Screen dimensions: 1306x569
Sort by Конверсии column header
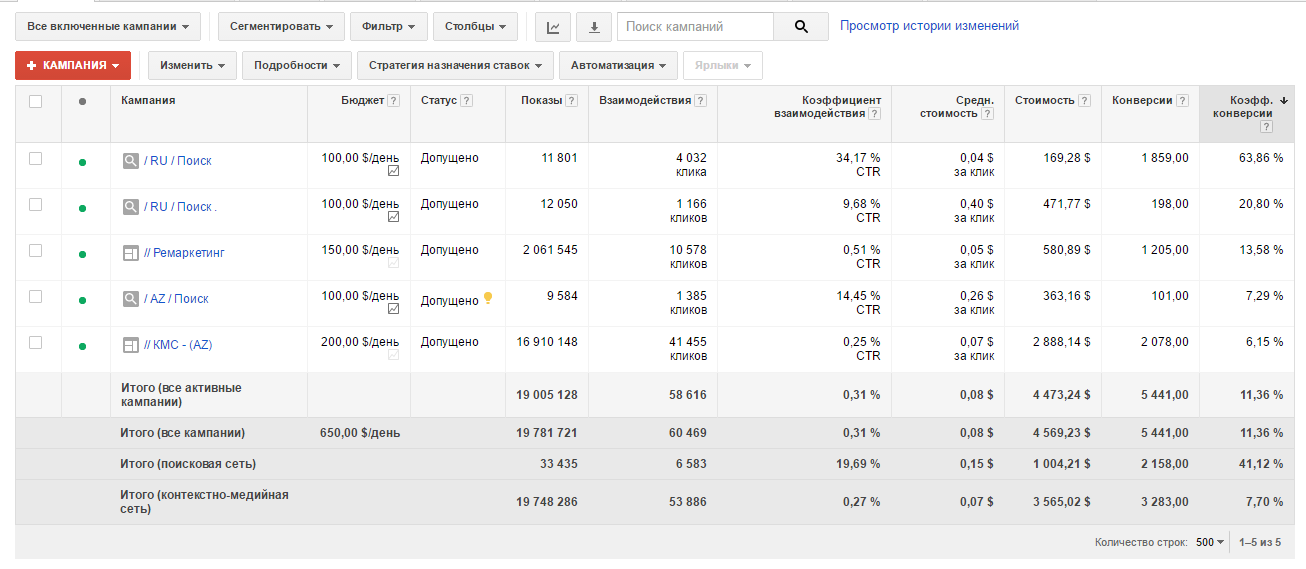1142,100
